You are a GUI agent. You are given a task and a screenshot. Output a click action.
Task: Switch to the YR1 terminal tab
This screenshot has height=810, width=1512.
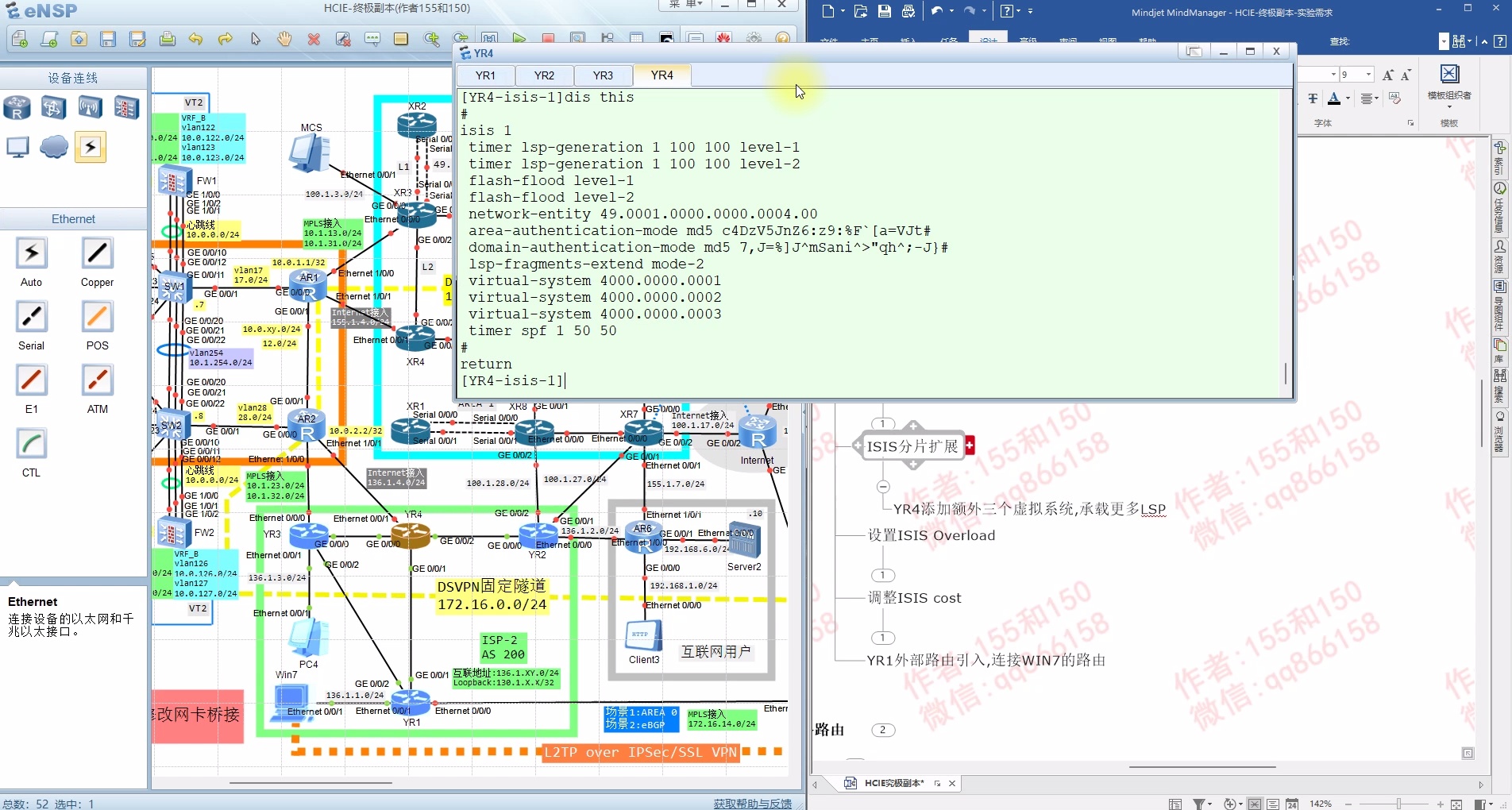485,75
